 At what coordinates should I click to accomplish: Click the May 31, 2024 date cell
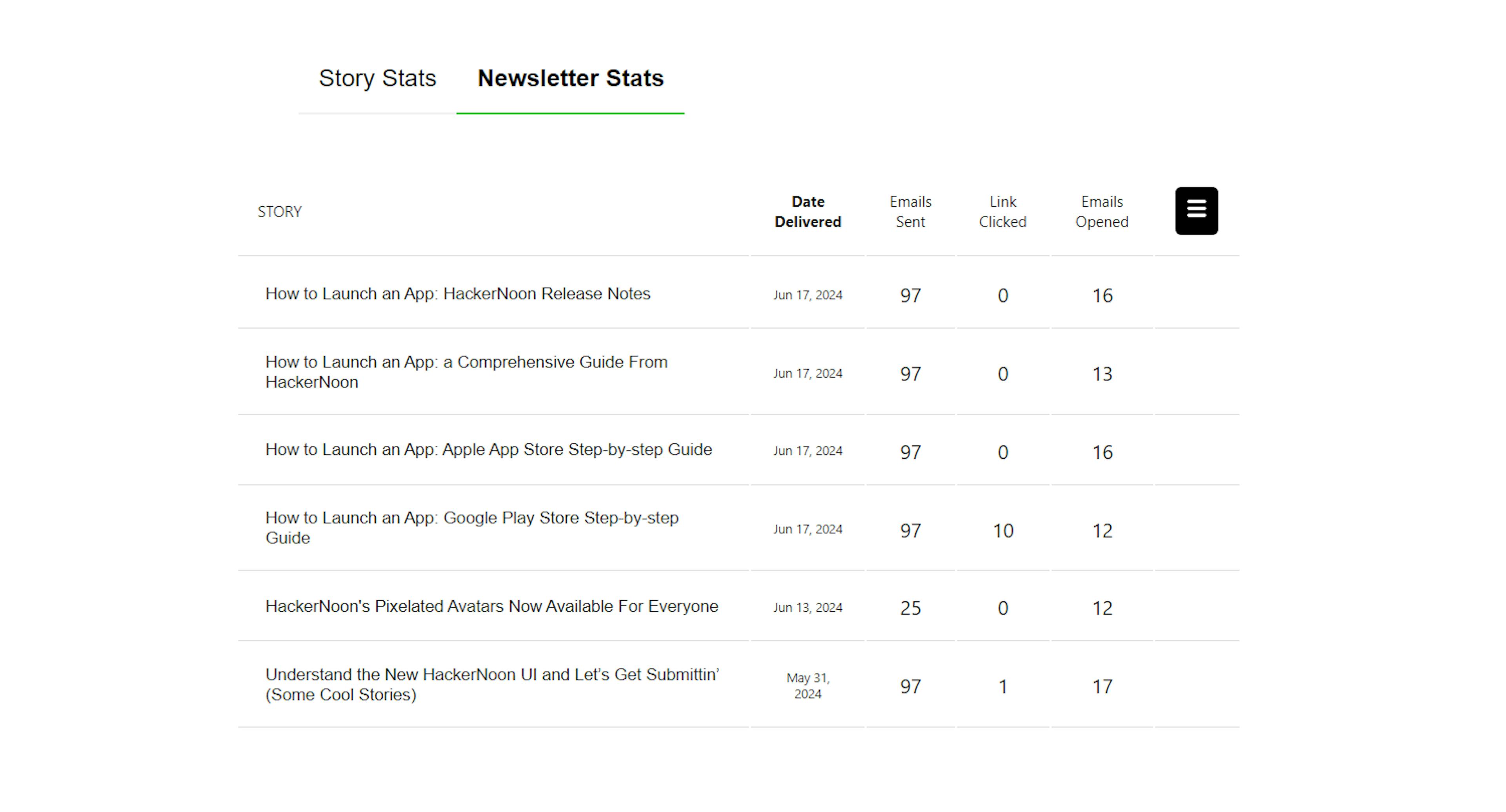pos(808,686)
